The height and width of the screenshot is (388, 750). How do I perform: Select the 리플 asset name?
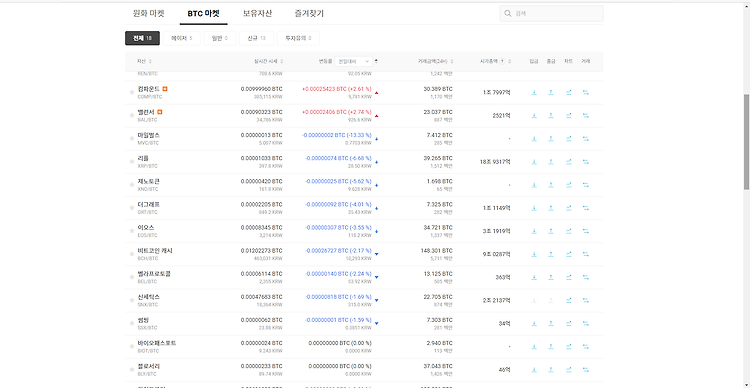143,158
